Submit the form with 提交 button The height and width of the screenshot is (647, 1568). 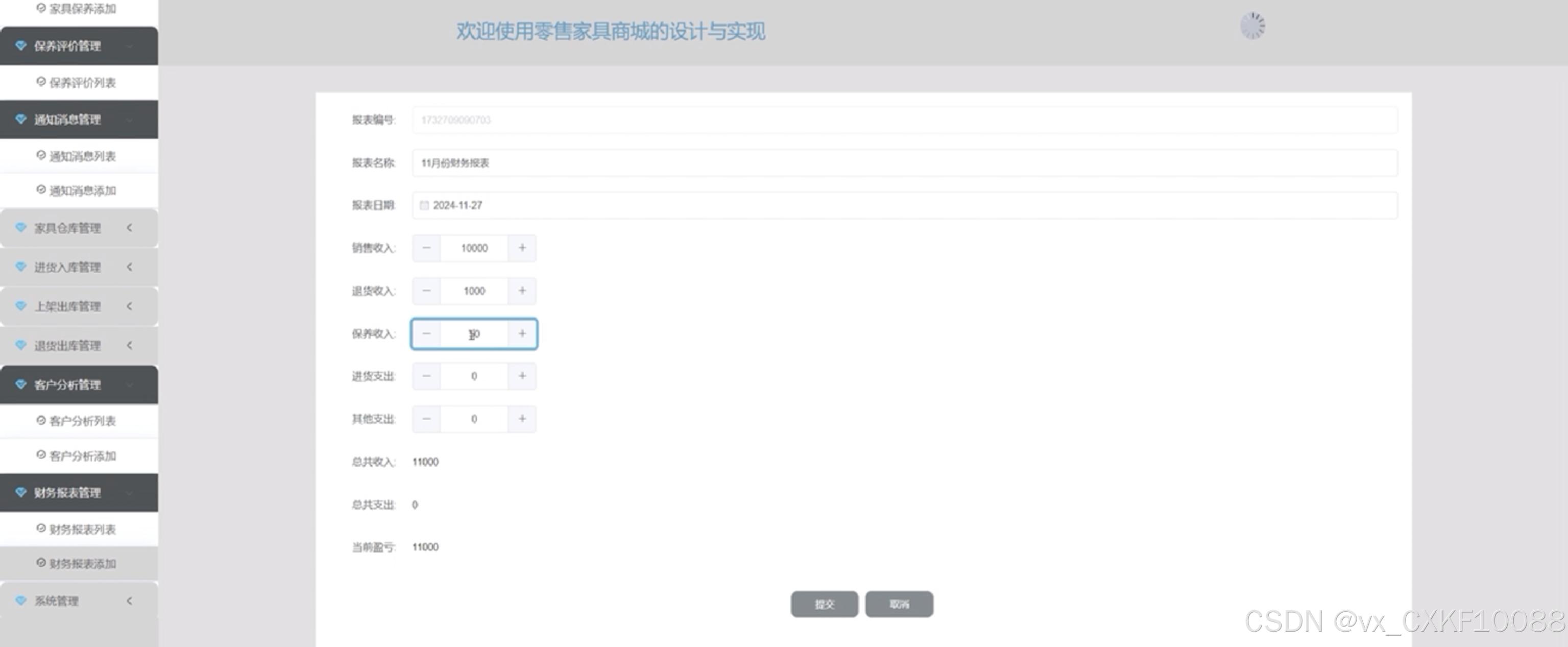(x=824, y=604)
